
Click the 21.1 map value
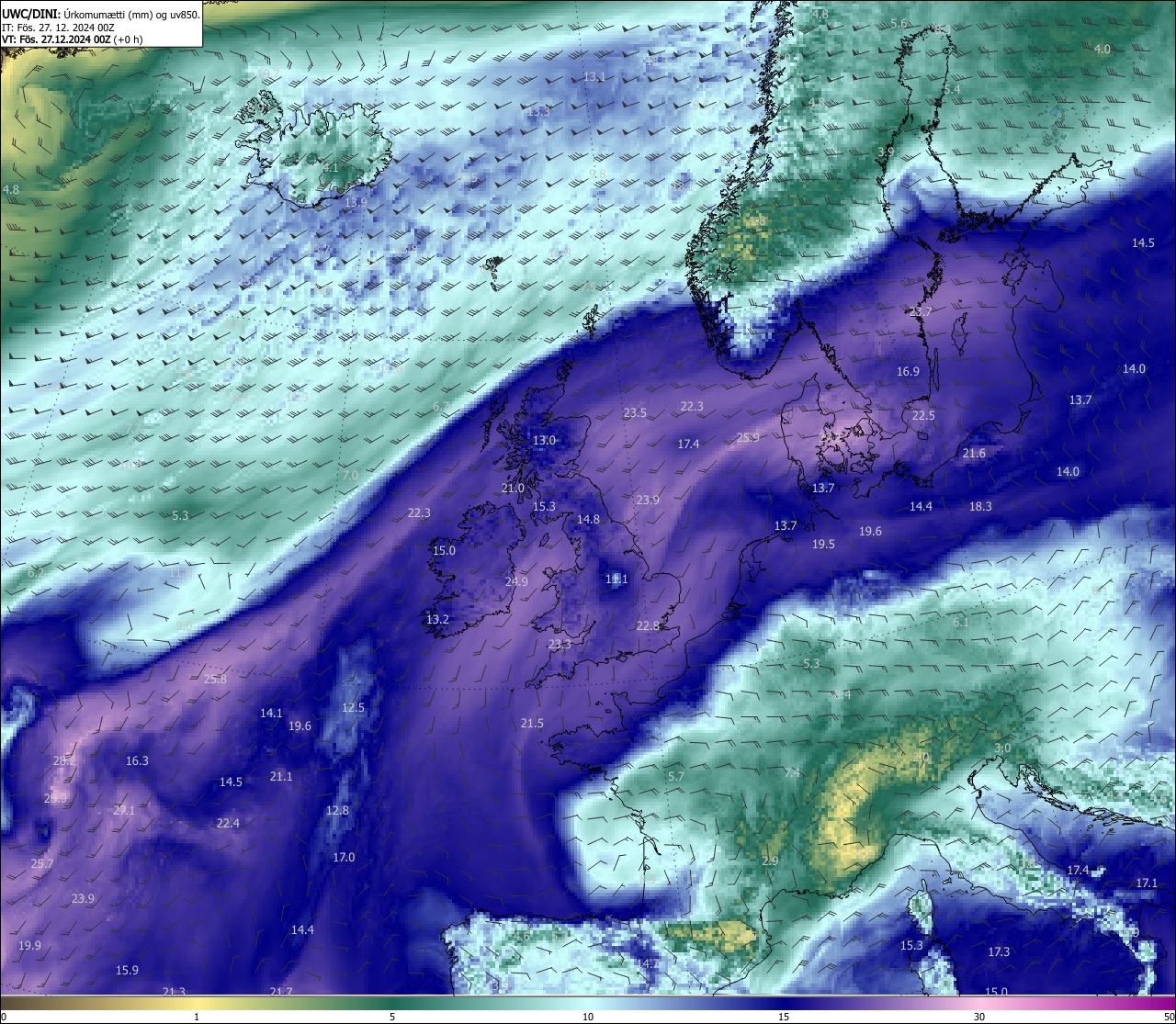[281, 776]
